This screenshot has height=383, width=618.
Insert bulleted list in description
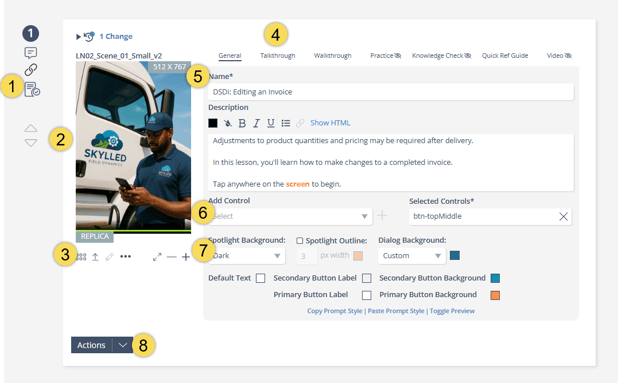286,123
